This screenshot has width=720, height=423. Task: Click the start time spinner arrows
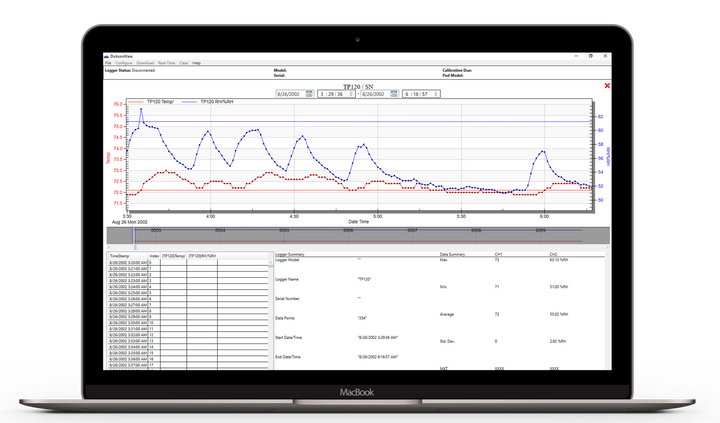tap(351, 94)
